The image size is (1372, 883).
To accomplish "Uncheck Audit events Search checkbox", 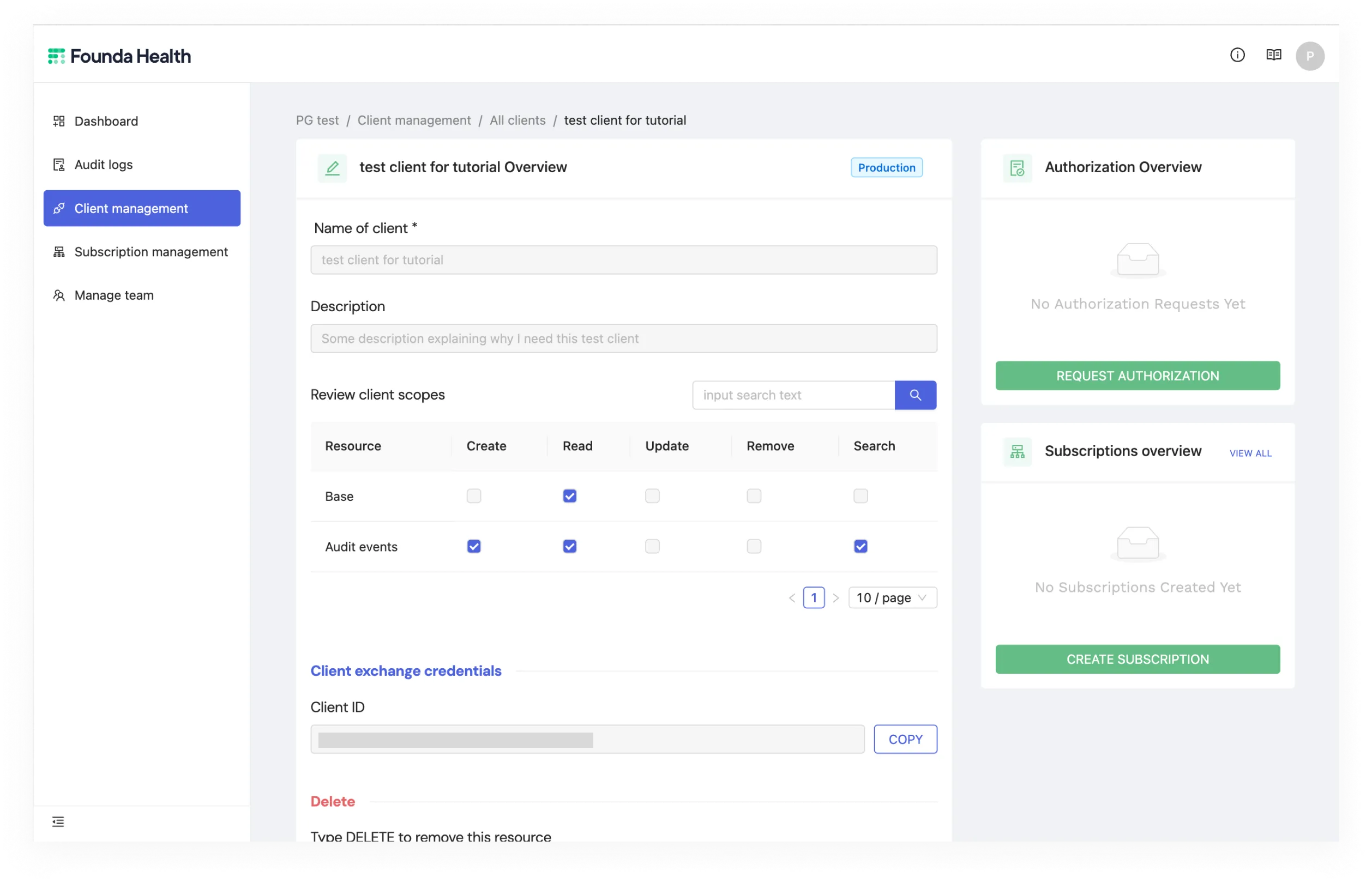I will pyautogui.click(x=860, y=547).
